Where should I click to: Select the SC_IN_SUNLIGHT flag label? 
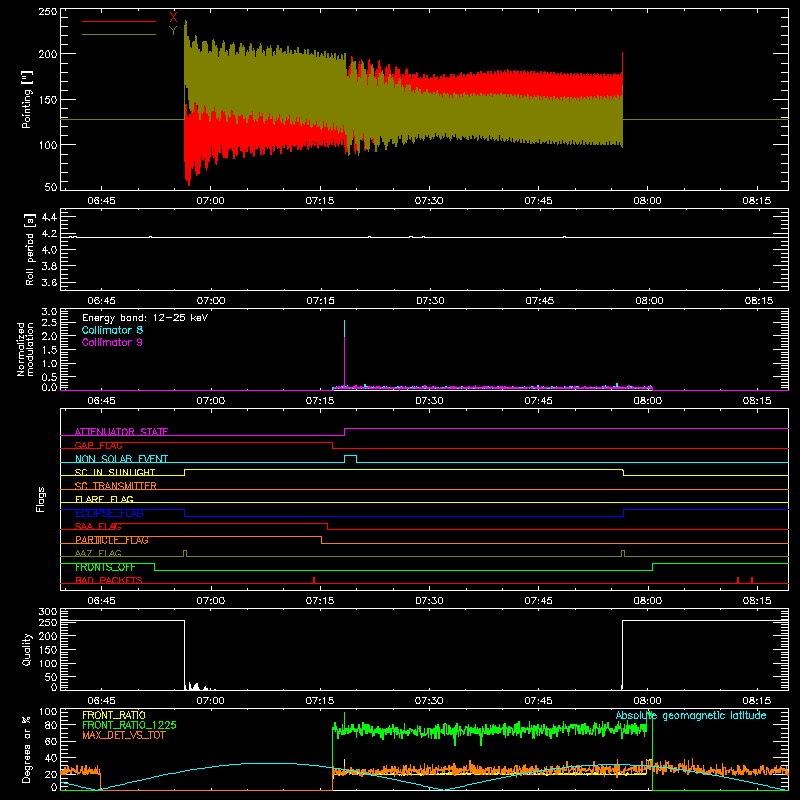[115, 472]
